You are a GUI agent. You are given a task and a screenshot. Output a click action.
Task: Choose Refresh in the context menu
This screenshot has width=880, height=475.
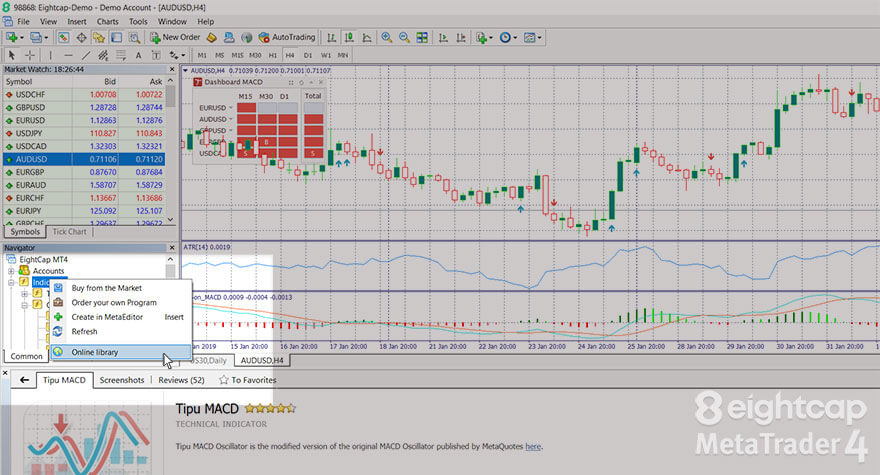121,332
